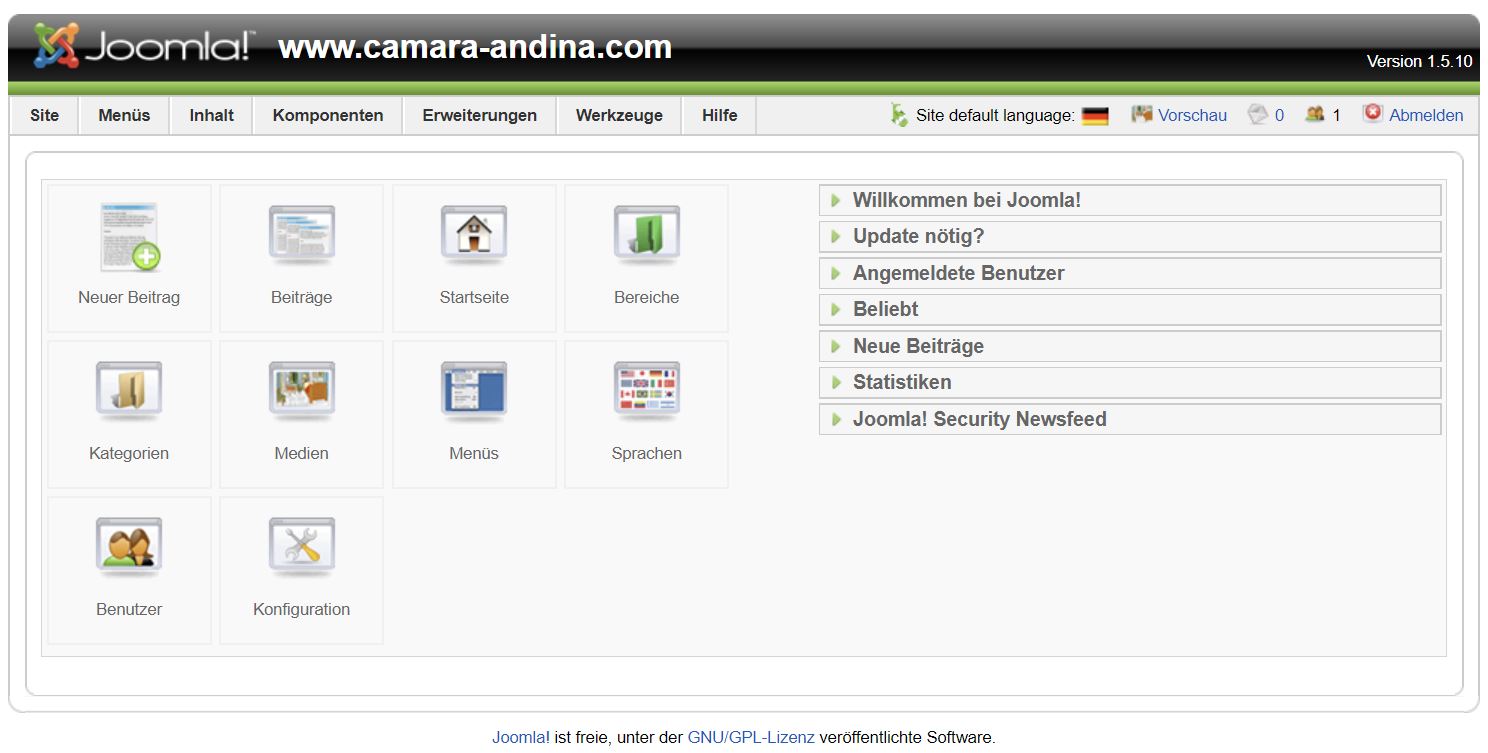Expand the Joomla! Security Newsfeed panel
Screen dimensions: 1488x753
click(1130, 419)
